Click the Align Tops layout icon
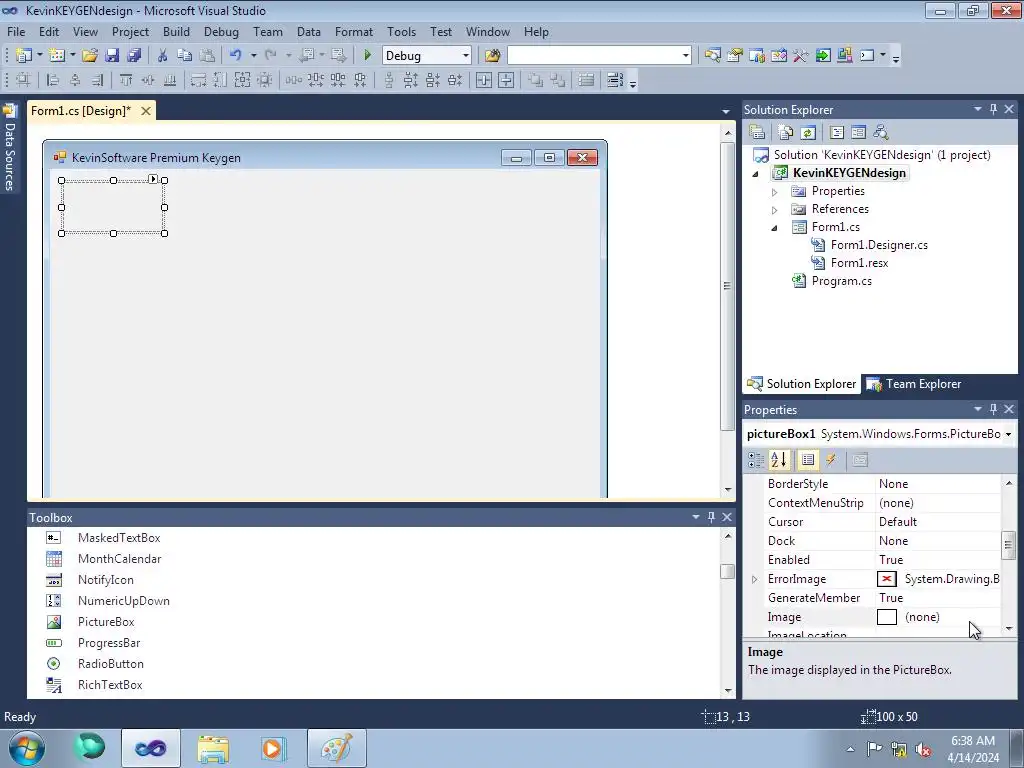Screen dimensions: 1024x768 point(126,80)
